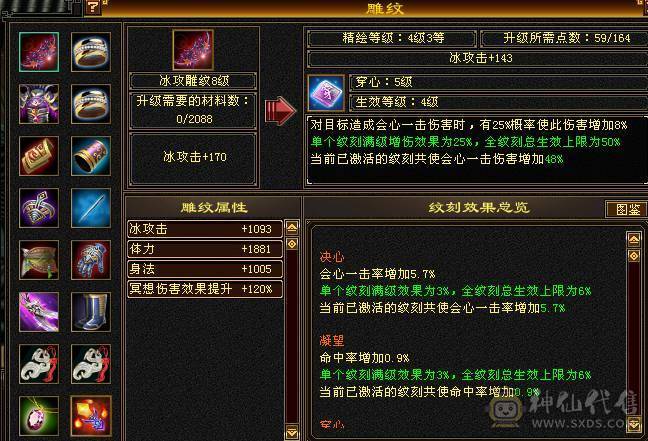
Task: Click the red upgrade arrow
Action: (x=281, y=110)
